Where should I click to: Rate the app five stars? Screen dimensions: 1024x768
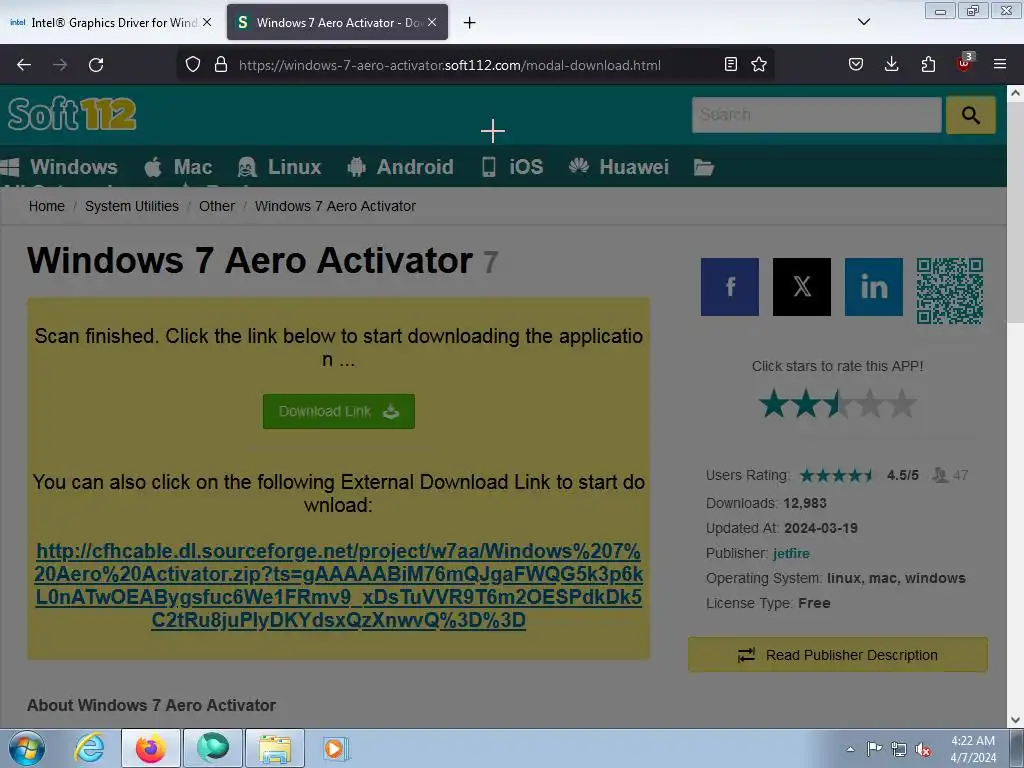click(x=902, y=404)
